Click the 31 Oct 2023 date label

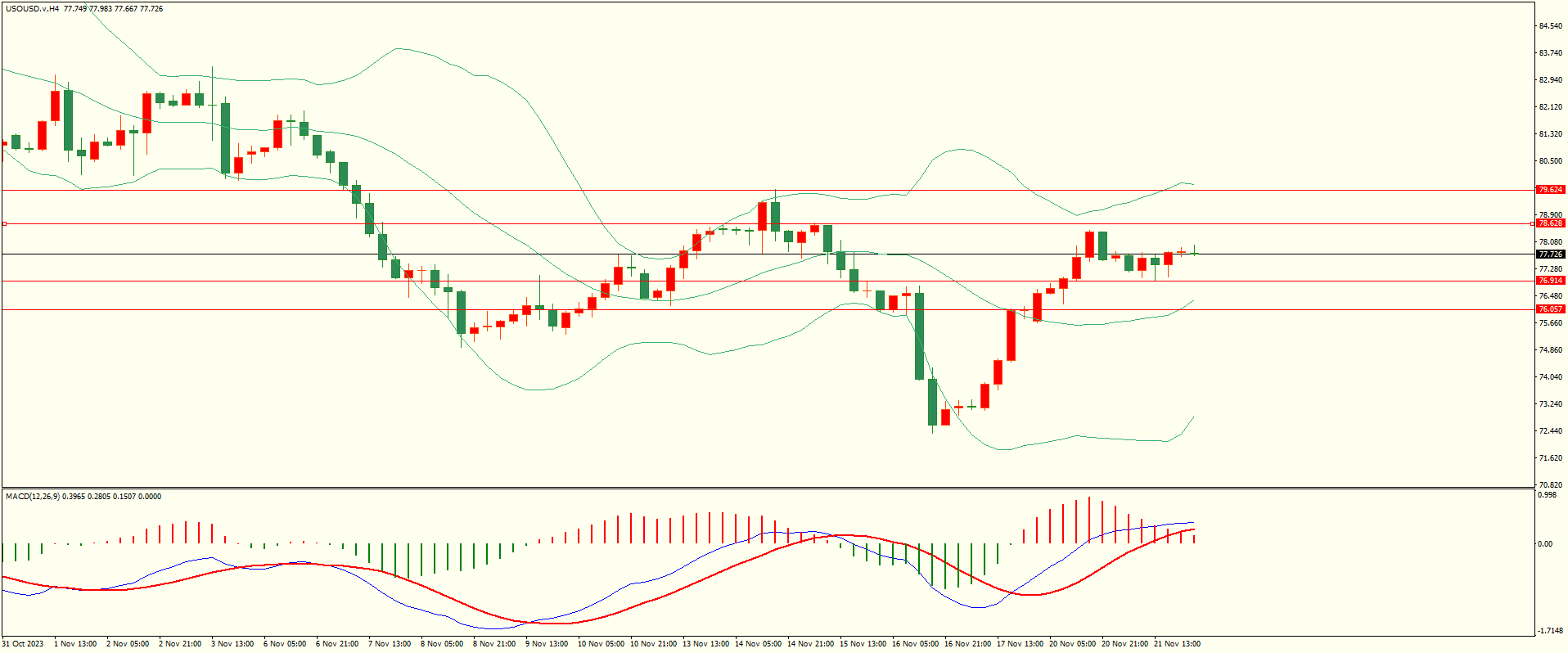23,644
